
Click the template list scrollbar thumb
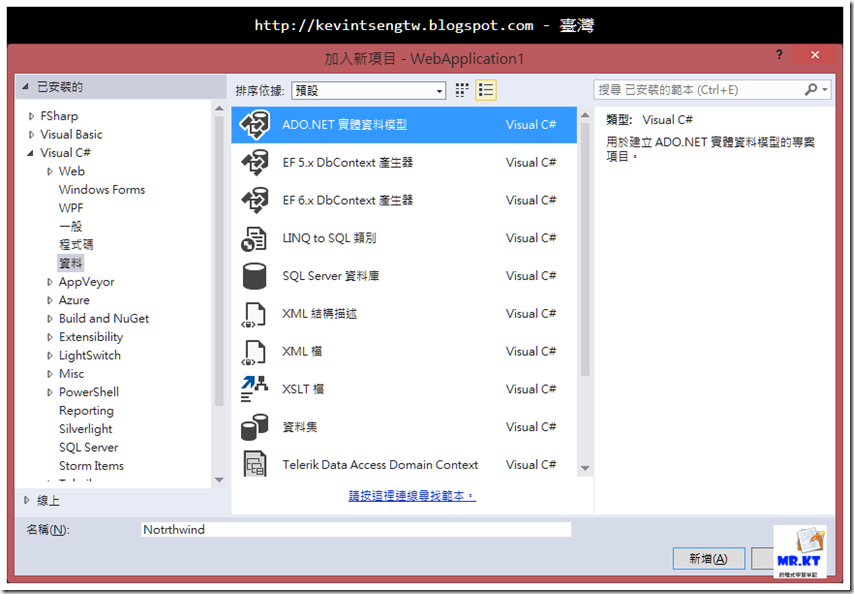click(x=585, y=249)
